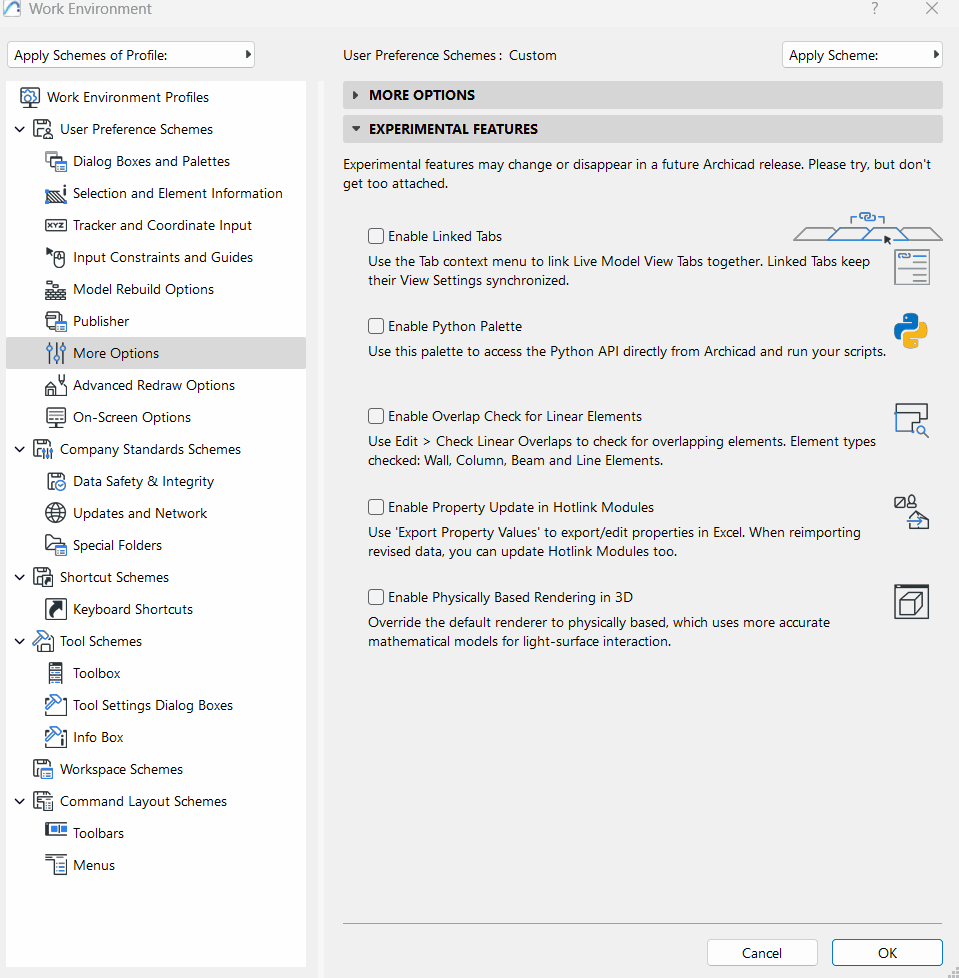
Task: Click Updates and Network globe icon
Action: pyautogui.click(x=55, y=513)
